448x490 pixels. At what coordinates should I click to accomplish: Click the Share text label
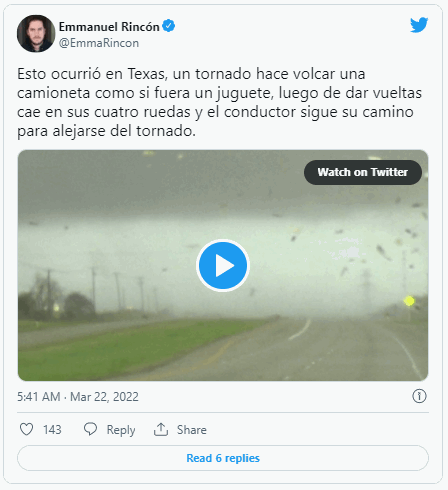click(192, 430)
